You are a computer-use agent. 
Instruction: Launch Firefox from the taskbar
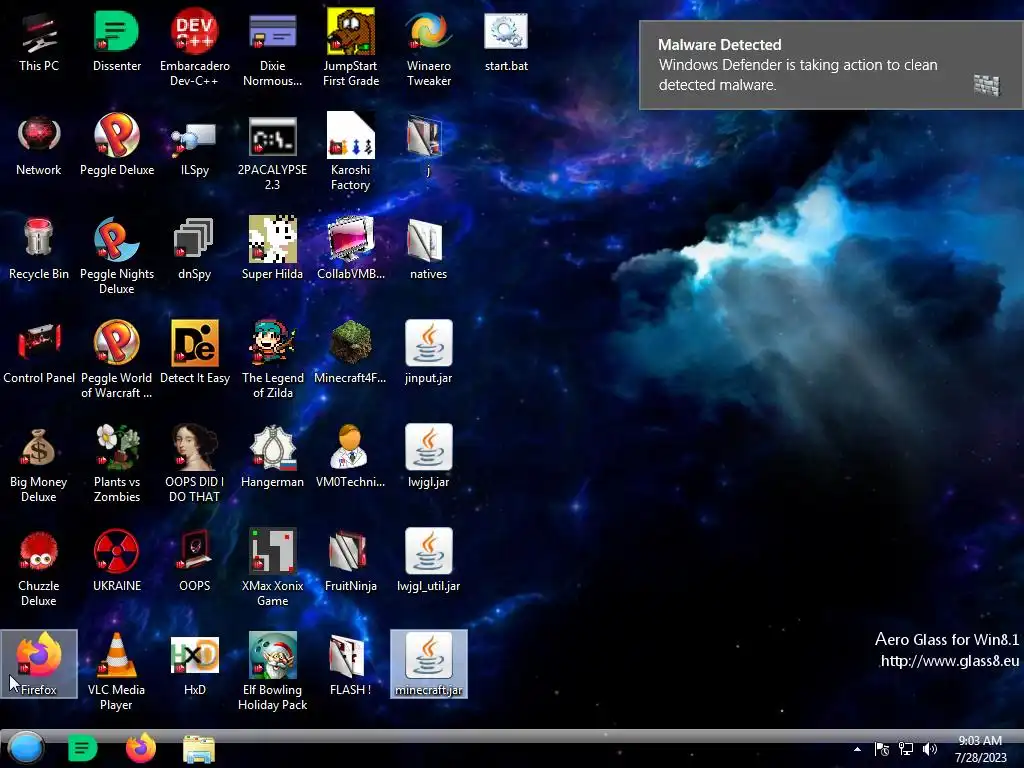click(140, 748)
